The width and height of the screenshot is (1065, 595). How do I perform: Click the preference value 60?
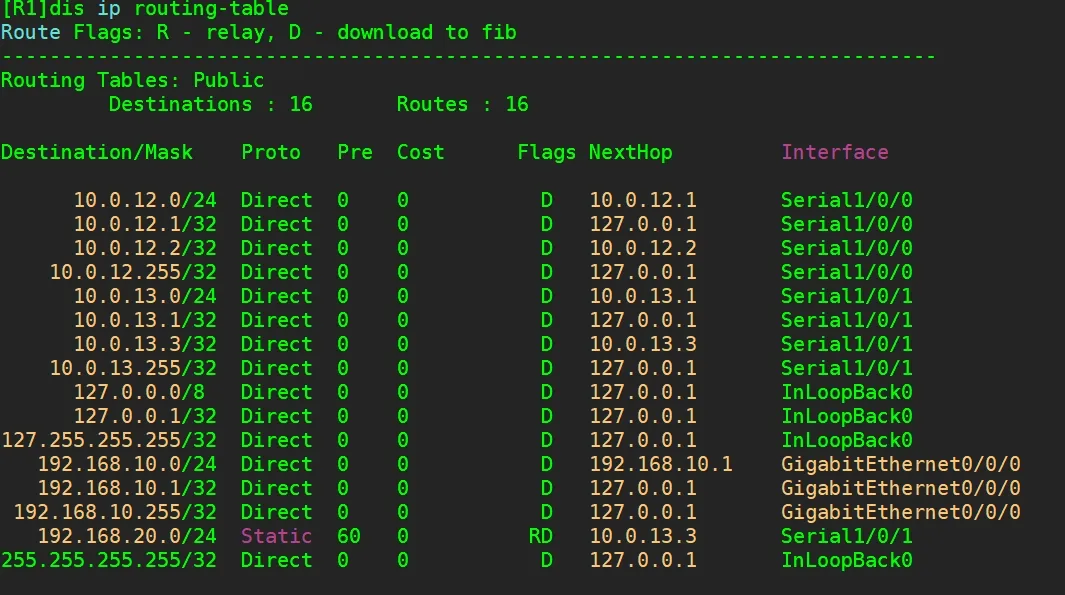(x=348, y=536)
